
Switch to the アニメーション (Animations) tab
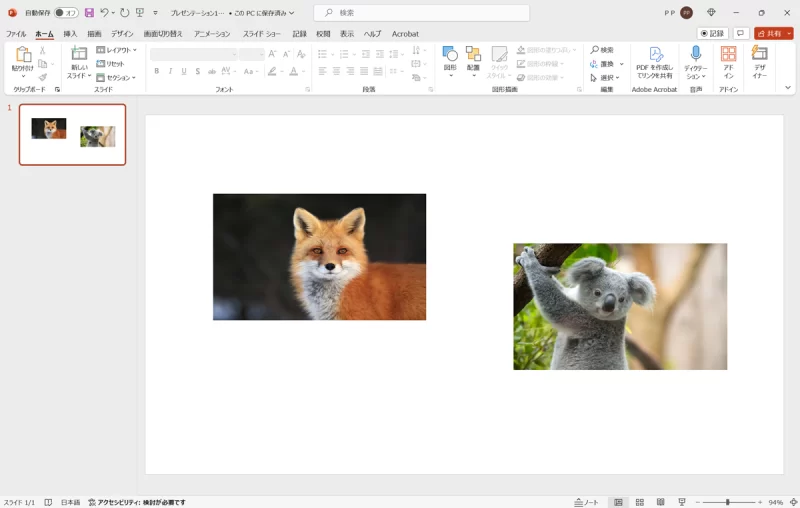[x=212, y=34]
